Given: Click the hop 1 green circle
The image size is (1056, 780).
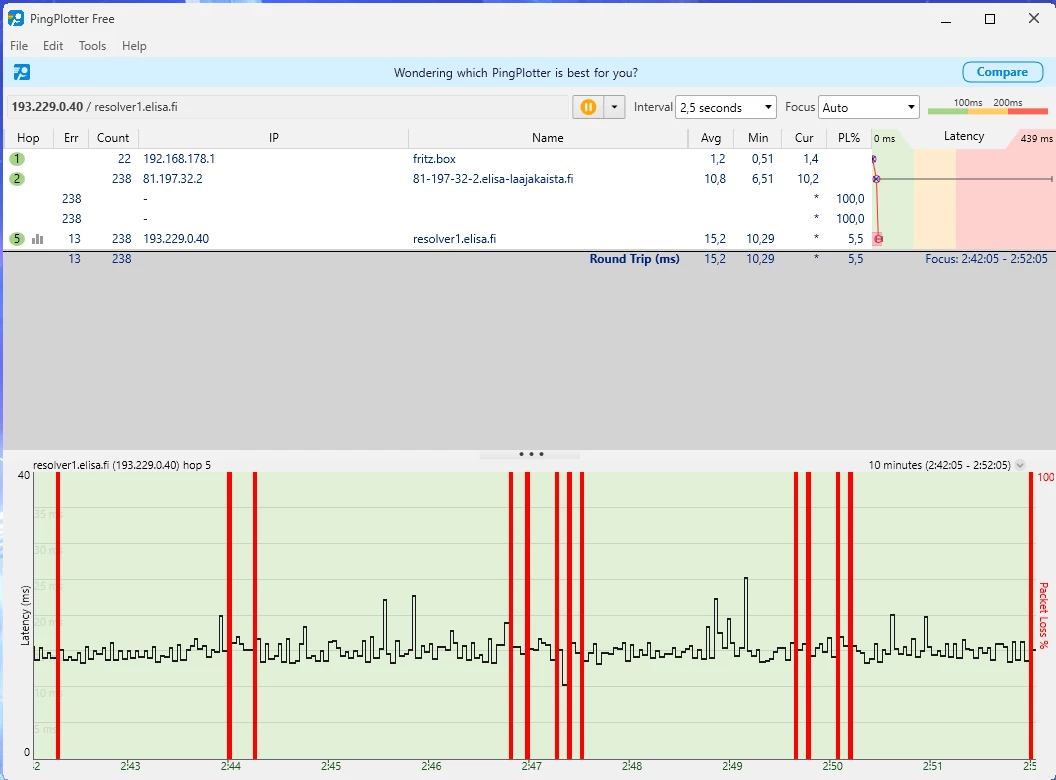Looking at the screenshot, I should [x=17, y=159].
